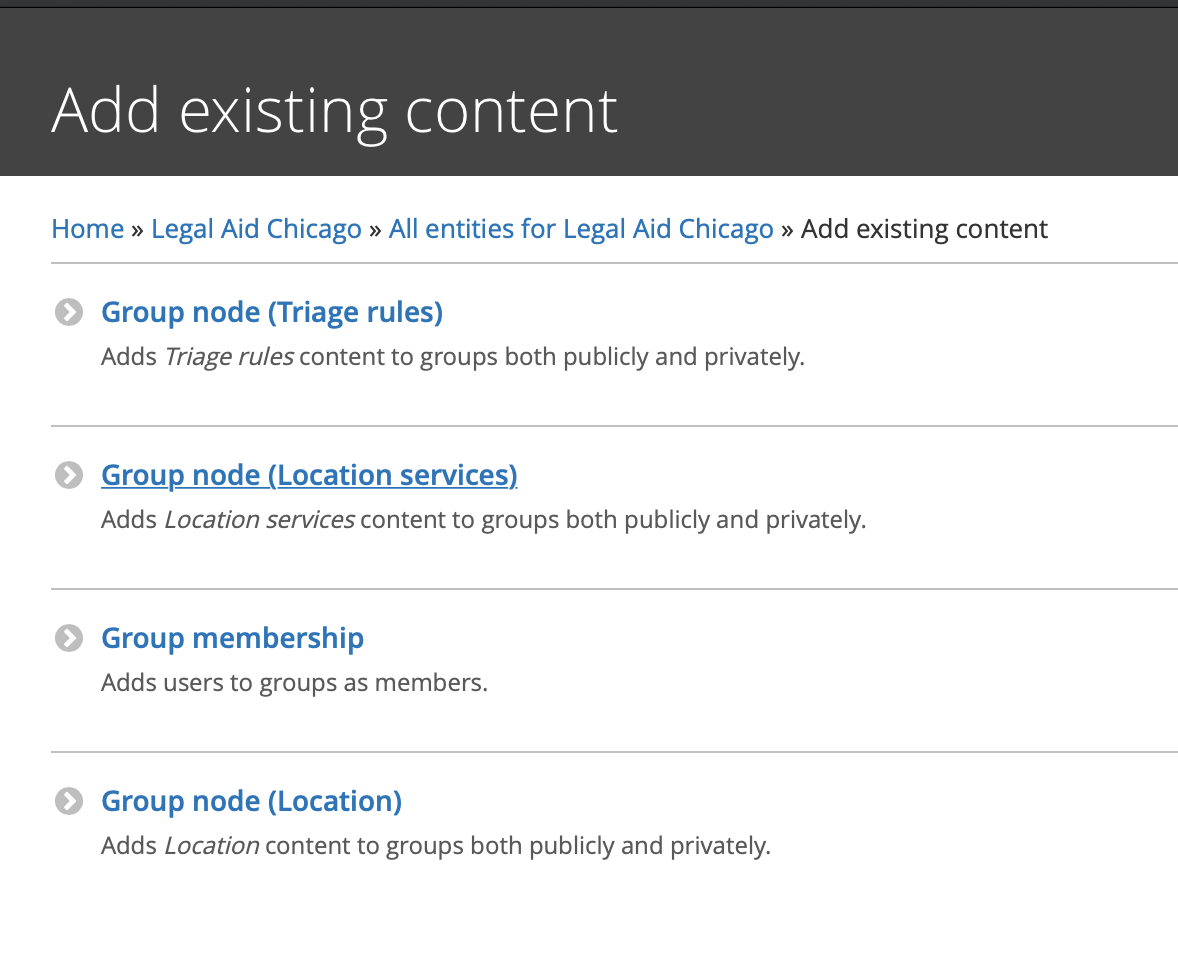
Task: Select the Group membership link
Action: coord(233,639)
